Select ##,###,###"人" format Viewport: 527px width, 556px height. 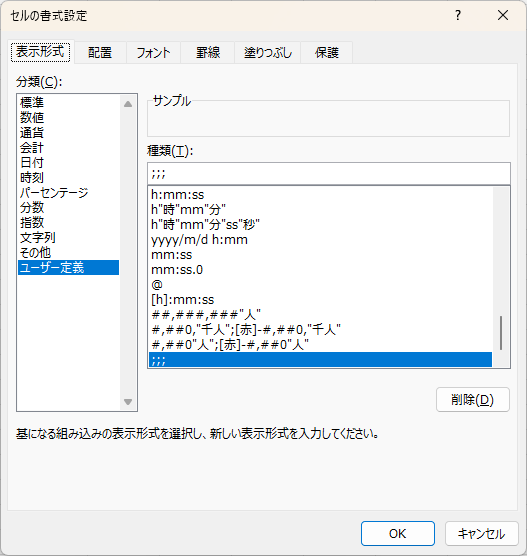point(321,315)
